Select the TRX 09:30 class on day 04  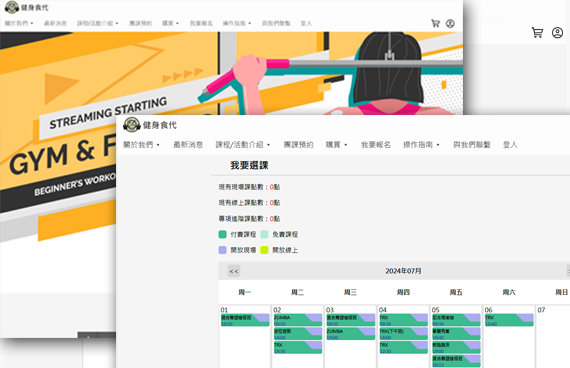tap(404, 320)
